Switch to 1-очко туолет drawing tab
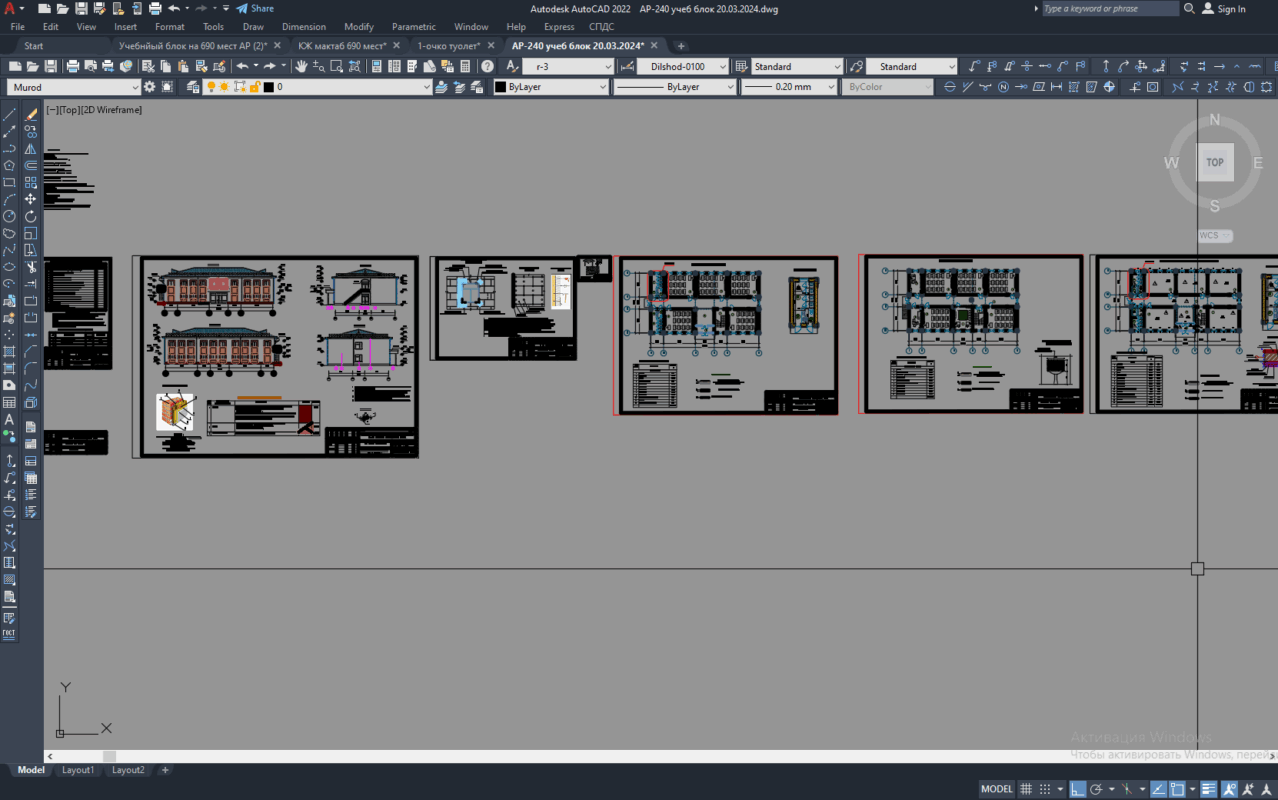 pos(448,46)
